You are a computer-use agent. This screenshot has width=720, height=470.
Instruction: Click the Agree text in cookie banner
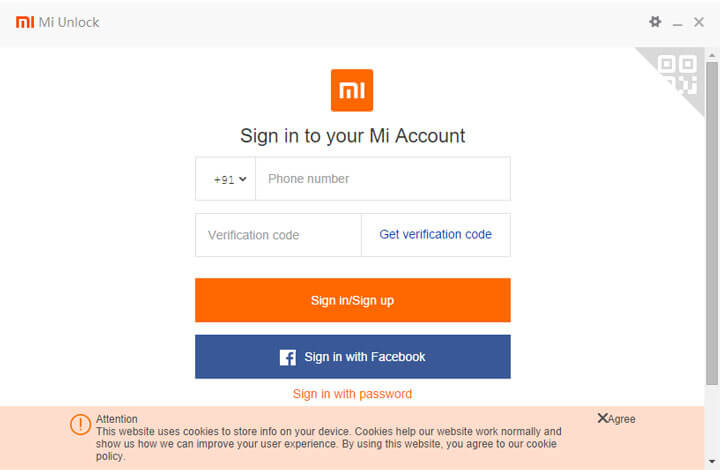tap(622, 419)
